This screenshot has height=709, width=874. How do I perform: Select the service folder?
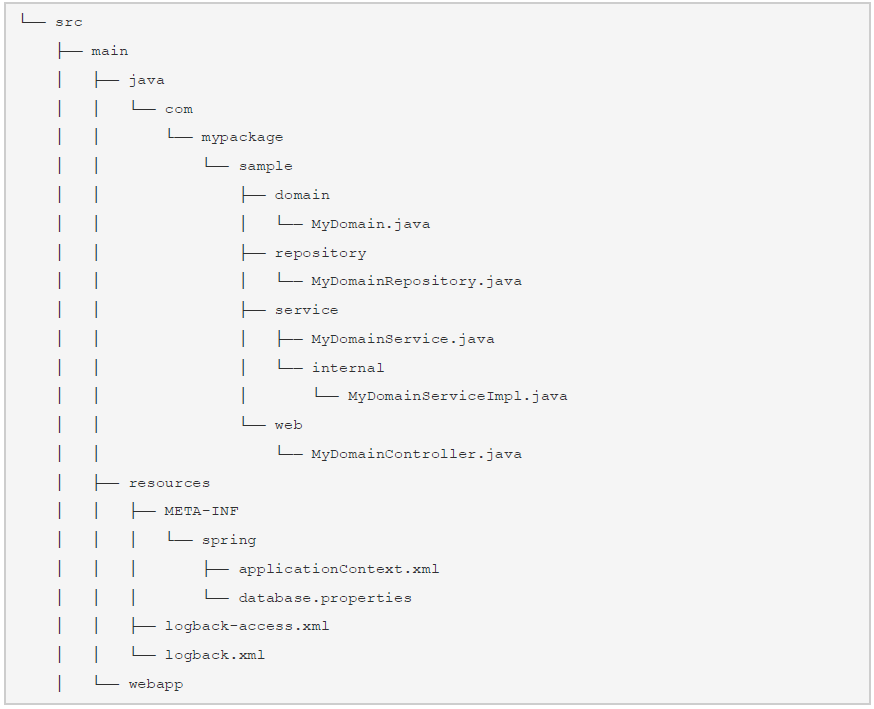click(306, 310)
